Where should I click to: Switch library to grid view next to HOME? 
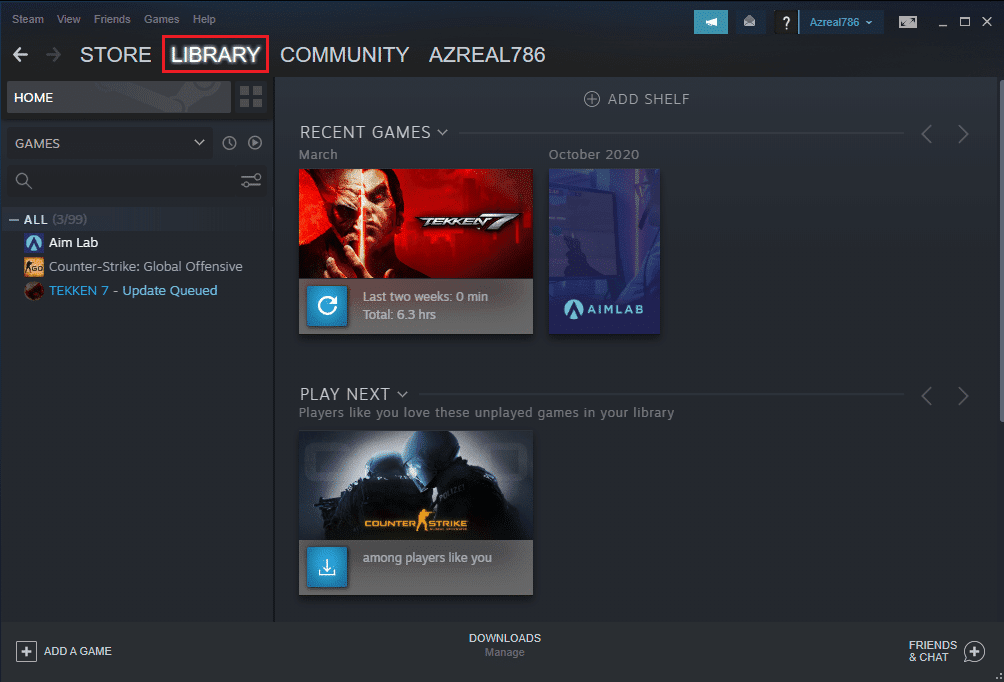250,97
